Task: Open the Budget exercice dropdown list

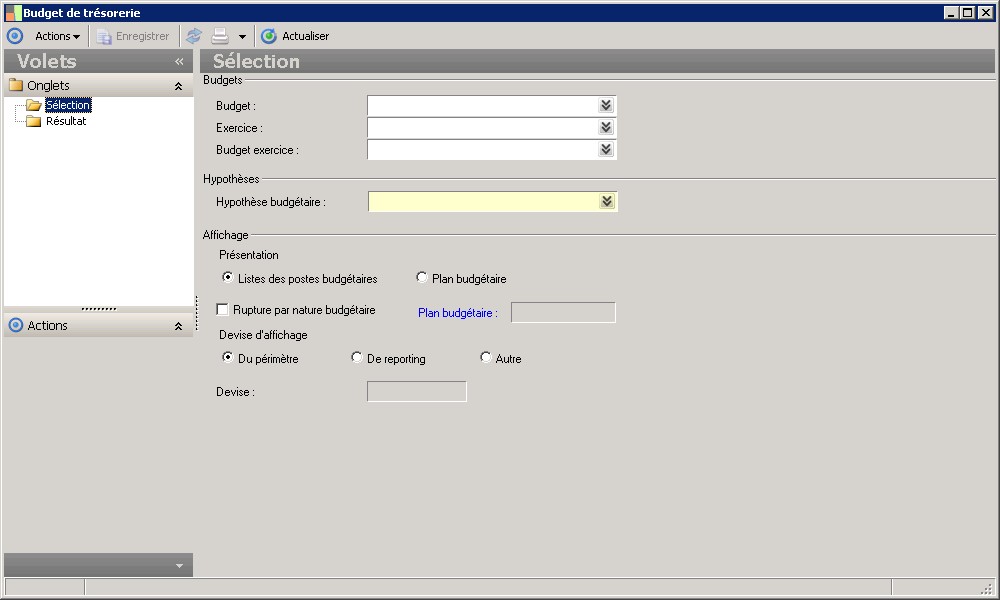Action: click(606, 149)
